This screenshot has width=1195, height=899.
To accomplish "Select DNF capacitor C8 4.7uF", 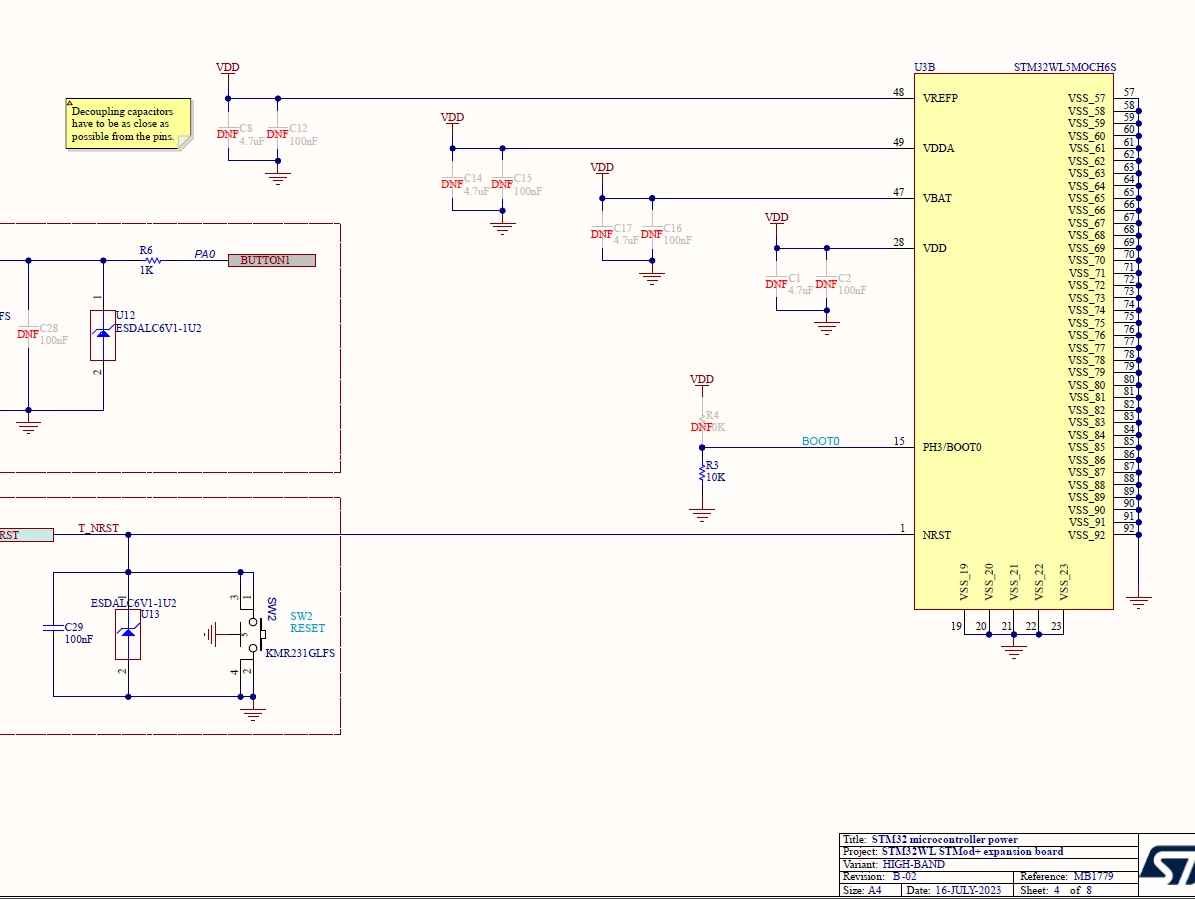I will [228, 134].
